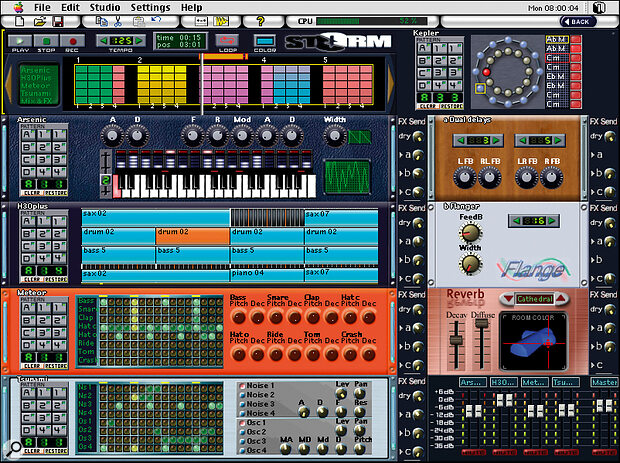Screen dimensions: 620x463
Task: Click the yellow question mark help icon
Action: coord(260,21)
